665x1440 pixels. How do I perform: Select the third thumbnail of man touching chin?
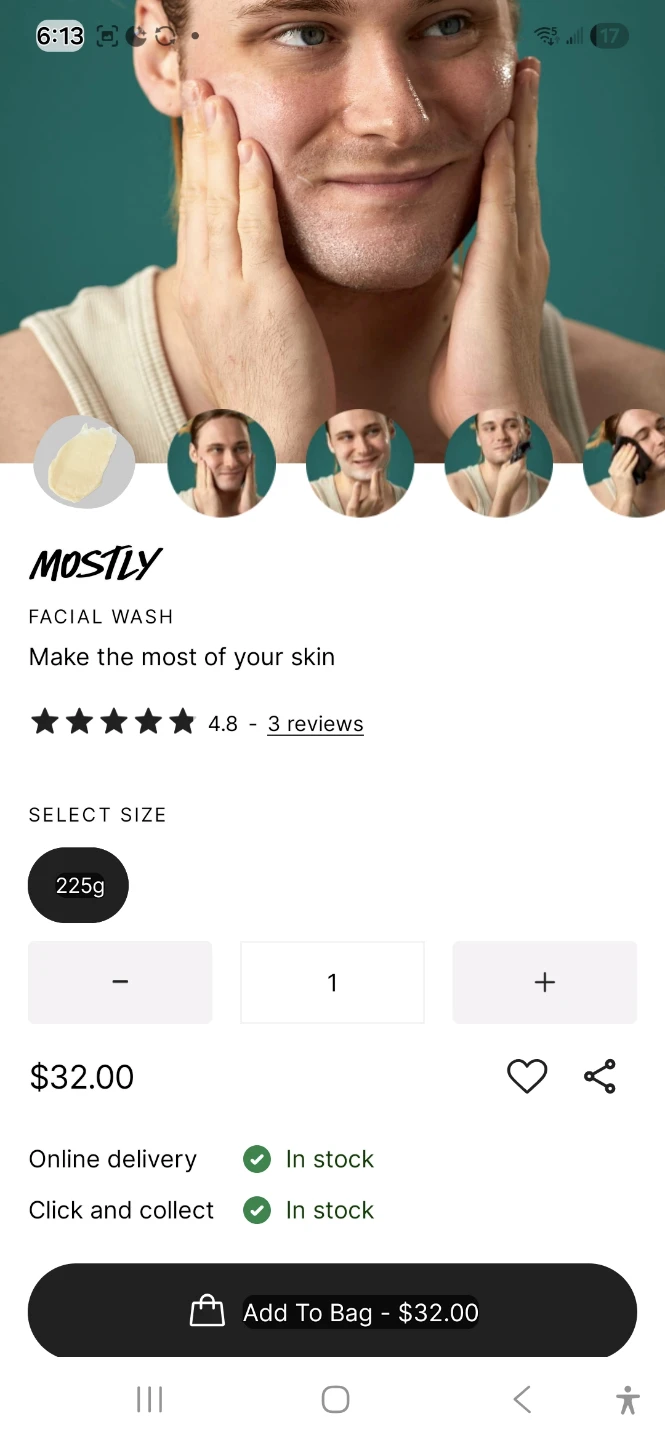coord(360,463)
